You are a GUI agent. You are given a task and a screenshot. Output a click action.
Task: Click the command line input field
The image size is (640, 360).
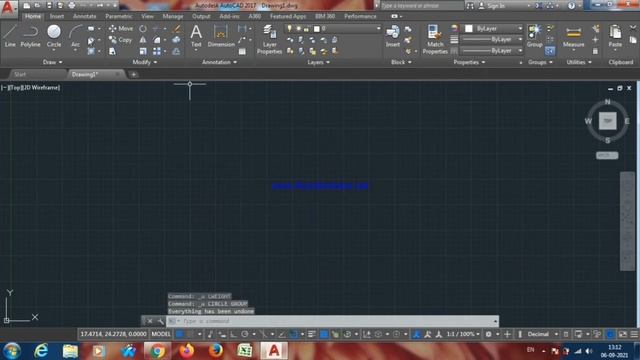coord(333,321)
